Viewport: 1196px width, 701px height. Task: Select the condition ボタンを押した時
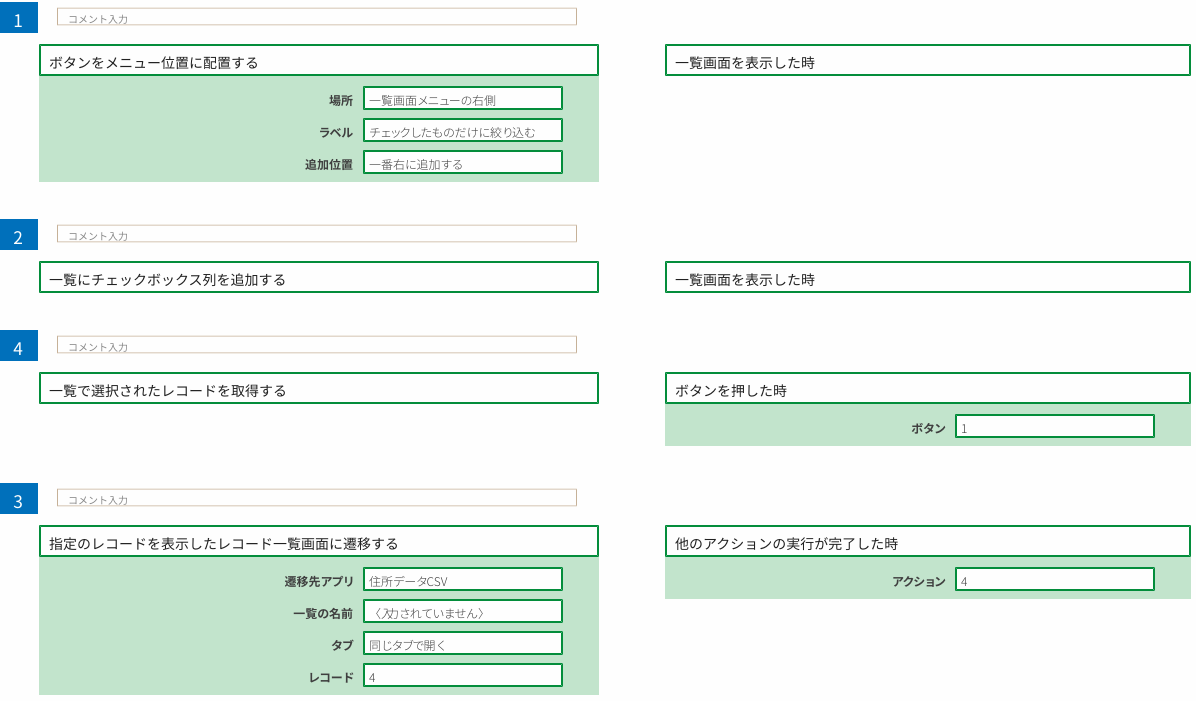(x=928, y=388)
